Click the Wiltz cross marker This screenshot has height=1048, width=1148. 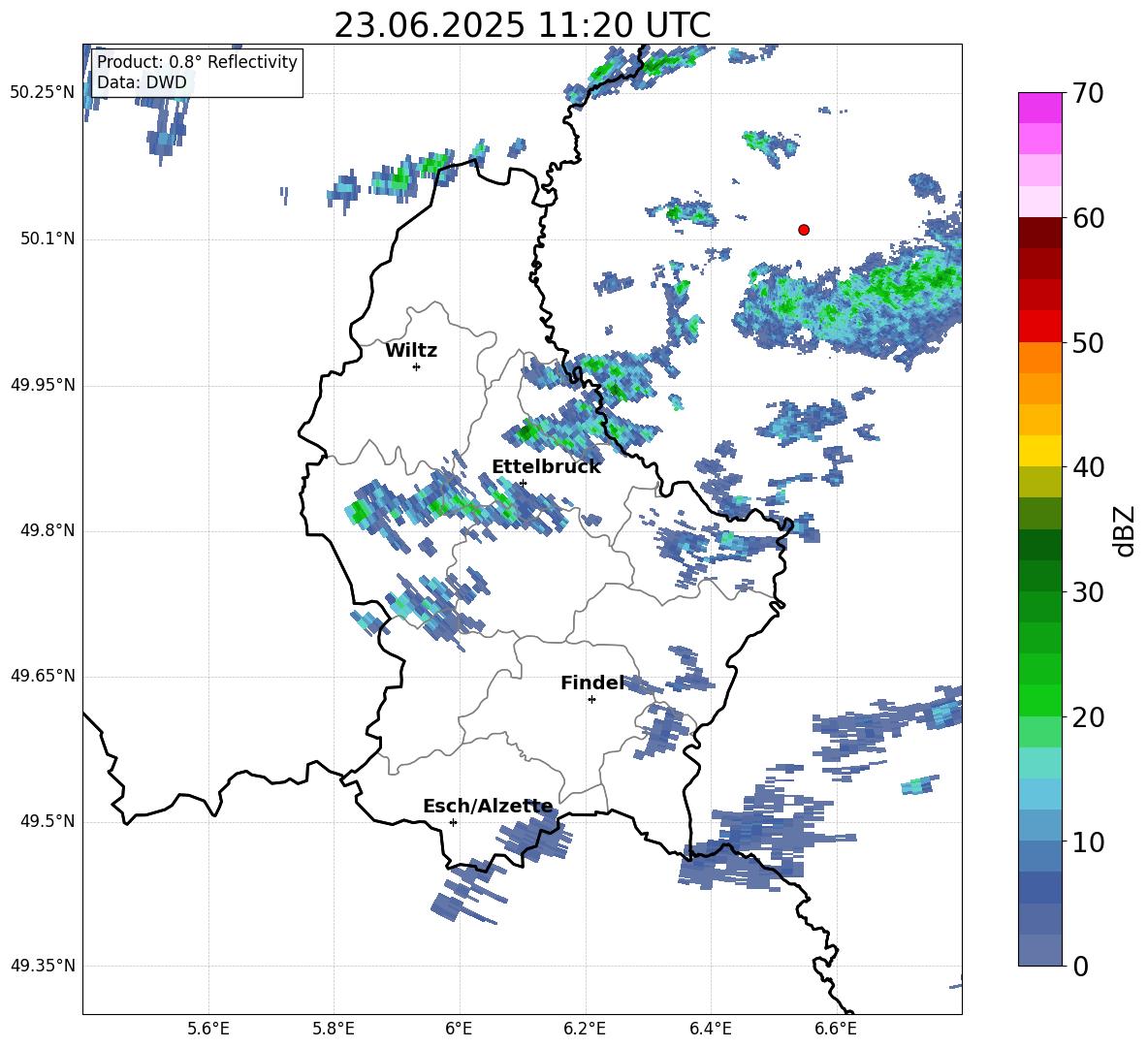click(417, 366)
